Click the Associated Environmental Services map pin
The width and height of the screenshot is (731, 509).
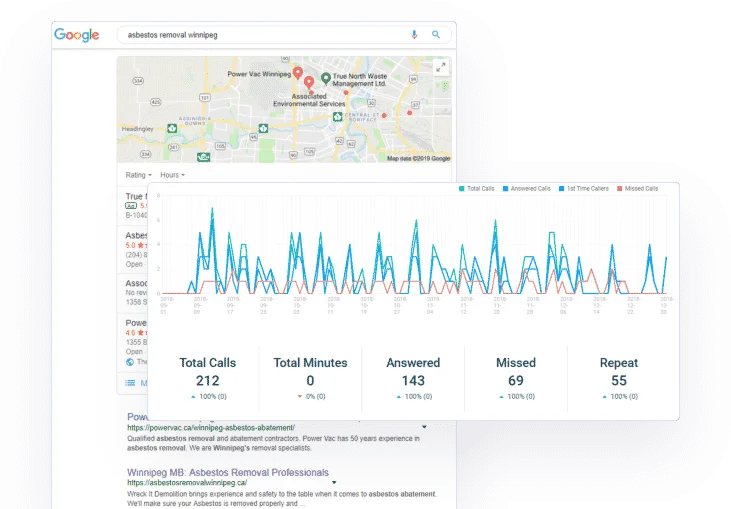coord(309,83)
